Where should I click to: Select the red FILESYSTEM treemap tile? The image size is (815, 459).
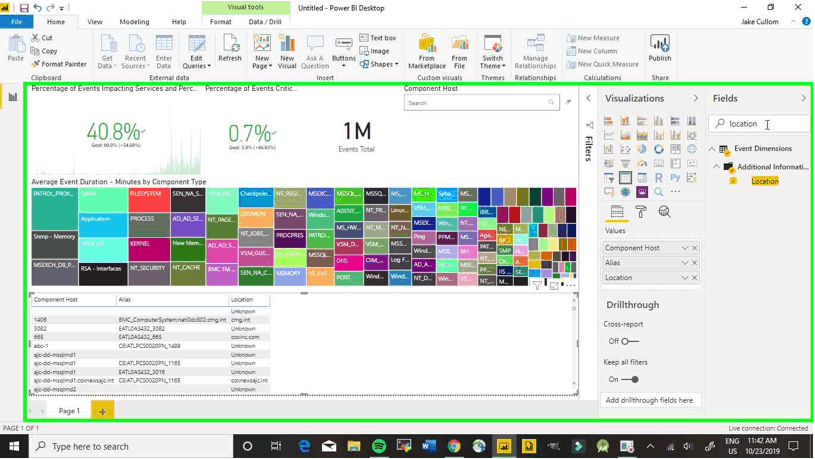[149, 200]
